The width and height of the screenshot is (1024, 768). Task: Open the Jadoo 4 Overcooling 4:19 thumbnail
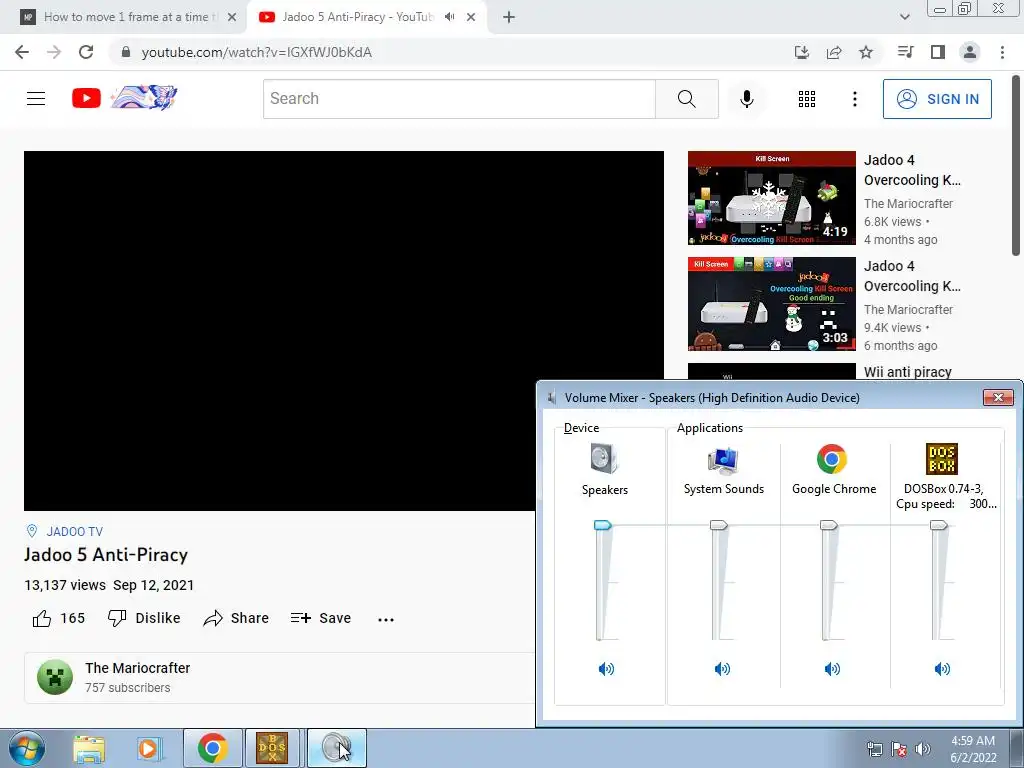[x=771, y=198]
